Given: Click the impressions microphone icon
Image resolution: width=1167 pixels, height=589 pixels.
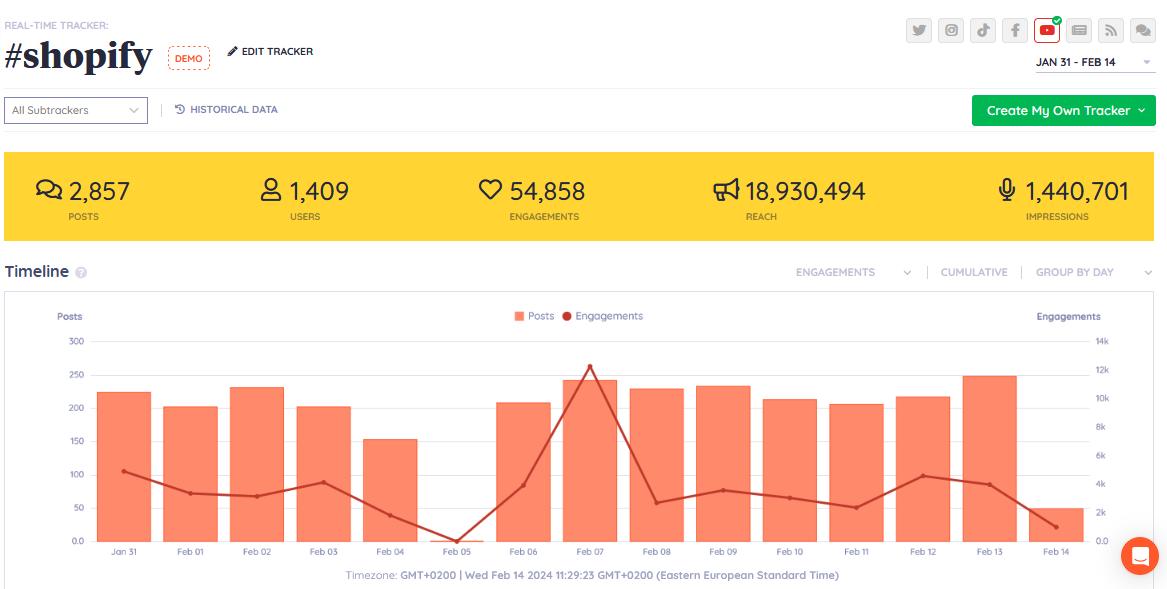Looking at the screenshot, I should click(x=1007, y=190).
